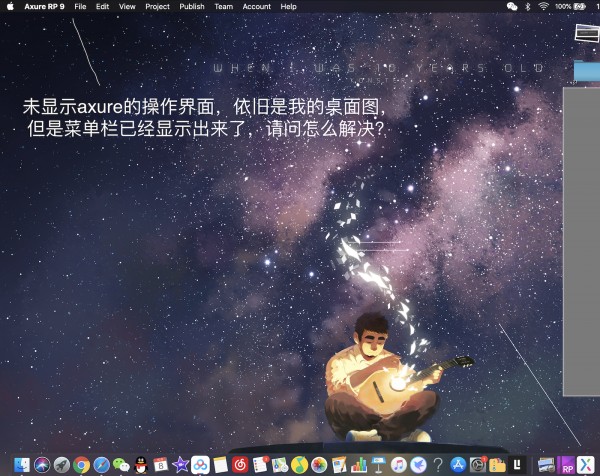Open the Account menu
This screenshot has height=476, width=600.
(x=256, y=7)
